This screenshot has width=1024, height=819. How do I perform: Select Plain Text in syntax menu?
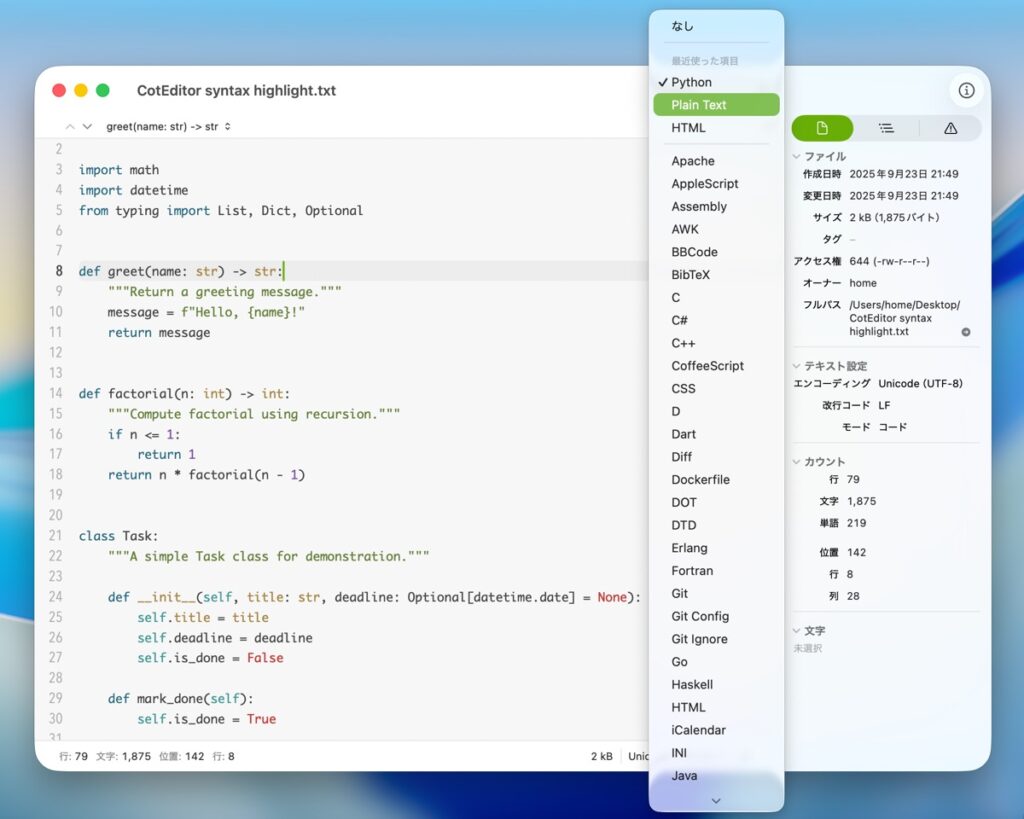(699, 105)
